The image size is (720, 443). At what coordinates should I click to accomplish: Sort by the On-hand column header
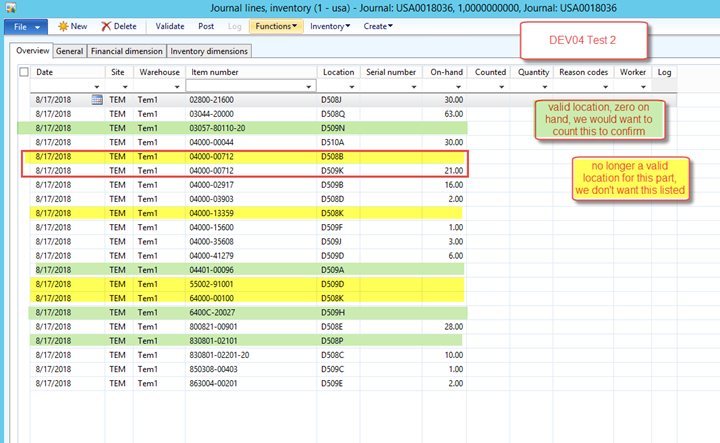[446, 72]
